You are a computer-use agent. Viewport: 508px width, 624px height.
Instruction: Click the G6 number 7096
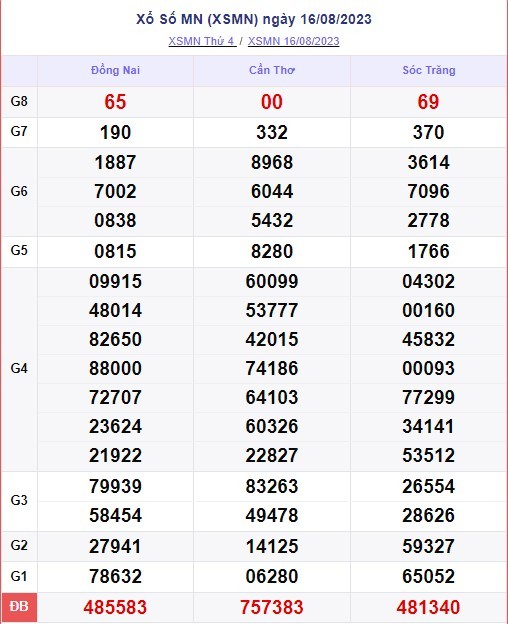428,191
